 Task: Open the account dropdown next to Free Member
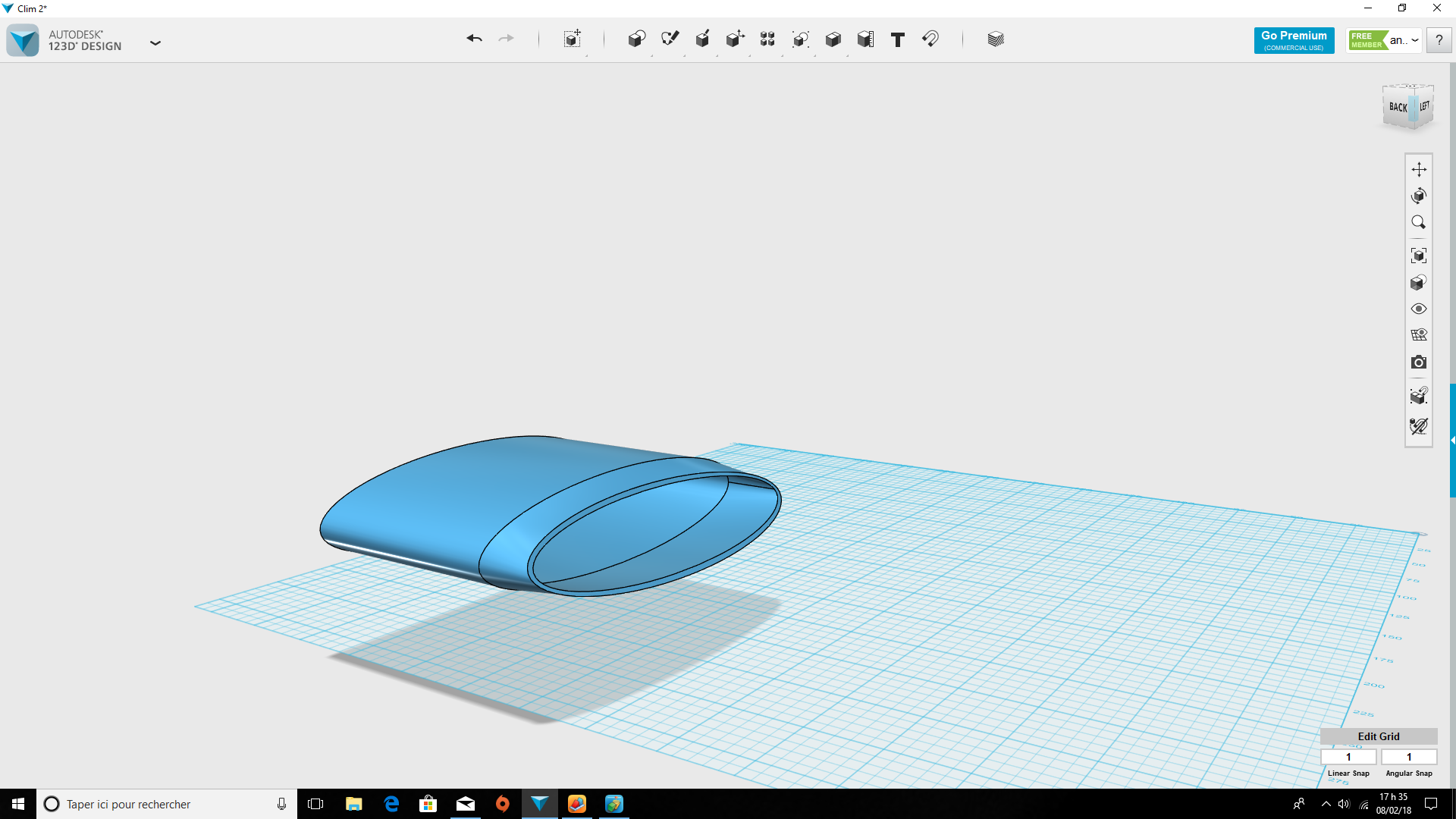[x=1415, y=40]
